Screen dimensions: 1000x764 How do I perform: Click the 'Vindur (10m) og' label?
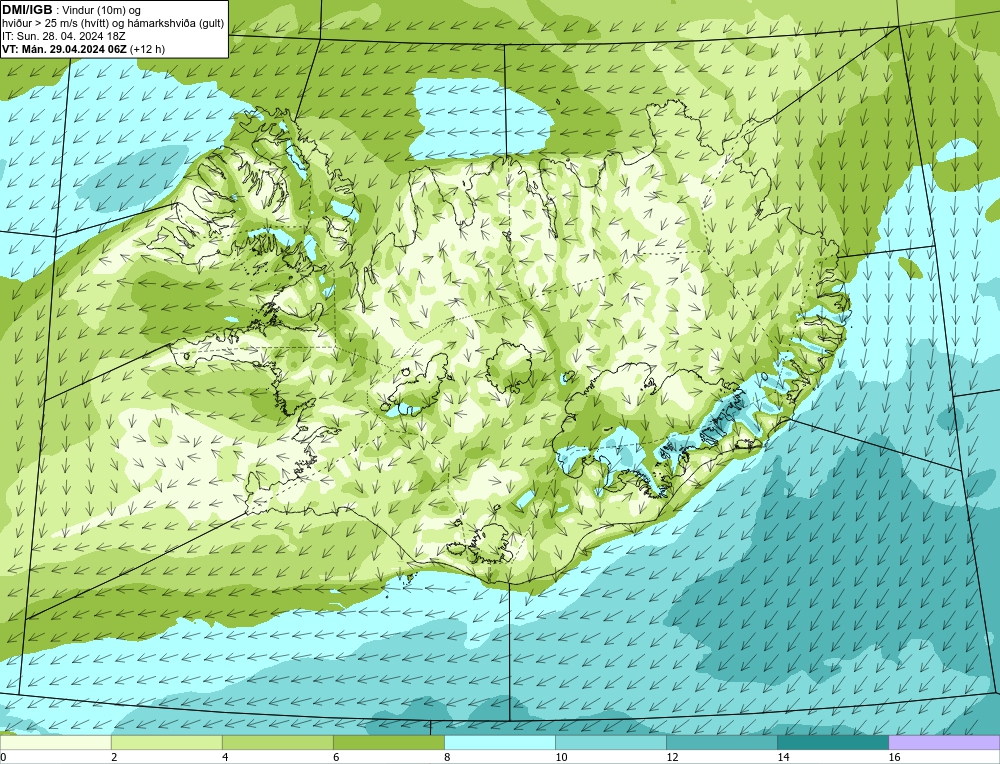click(101, 10)
